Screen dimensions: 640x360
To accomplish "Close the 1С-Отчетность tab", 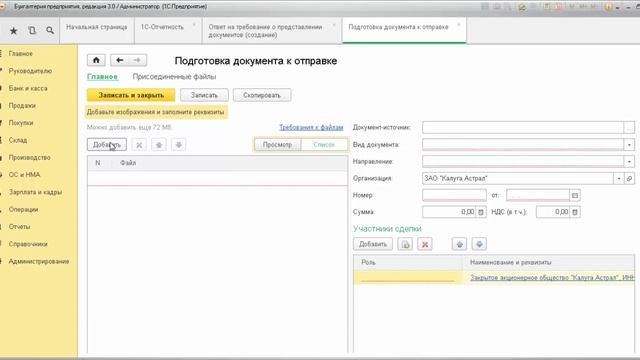I will pos(194,25).
